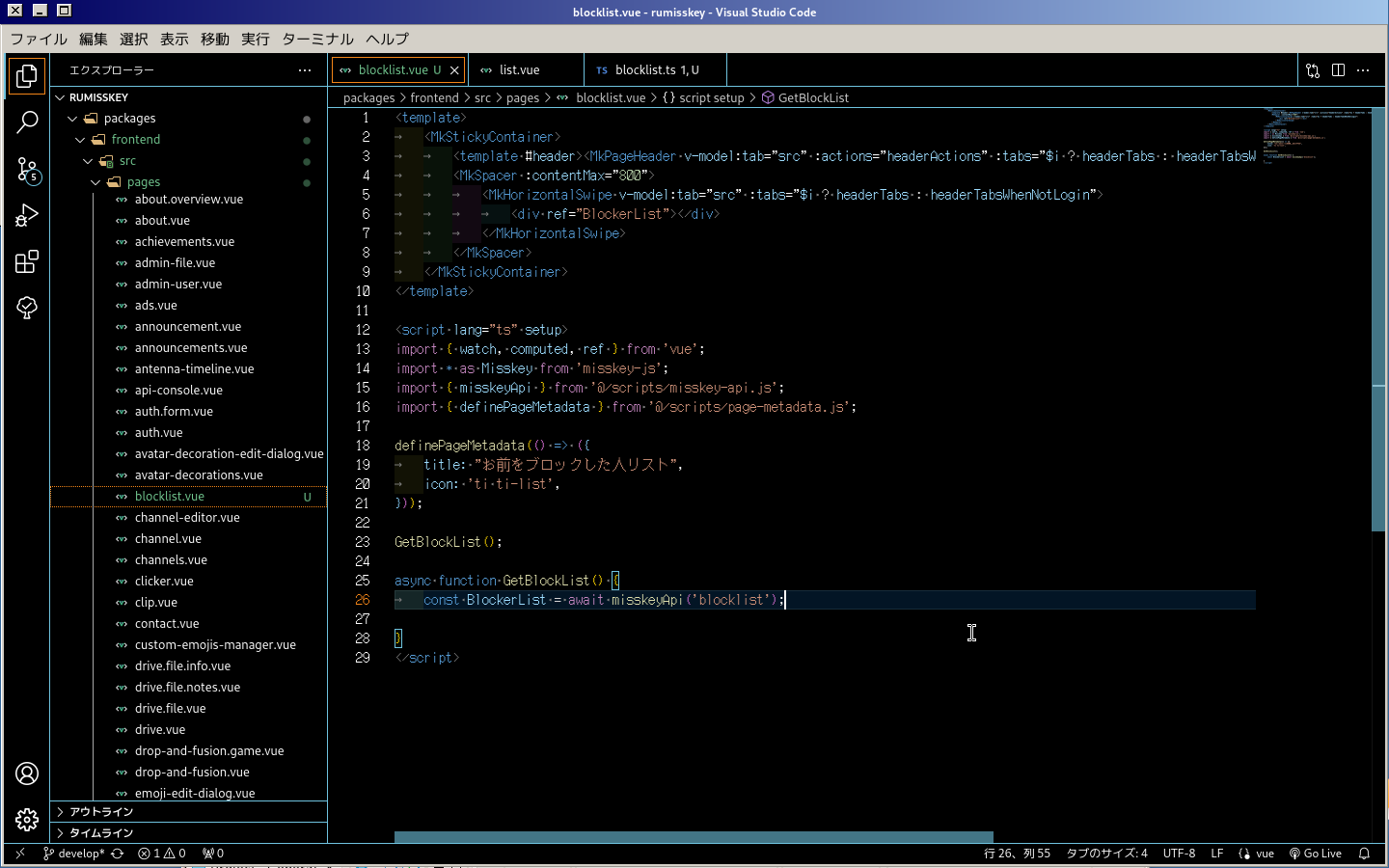
Task: Open editor more actions ellipsis
Action: click(1363, 70)
